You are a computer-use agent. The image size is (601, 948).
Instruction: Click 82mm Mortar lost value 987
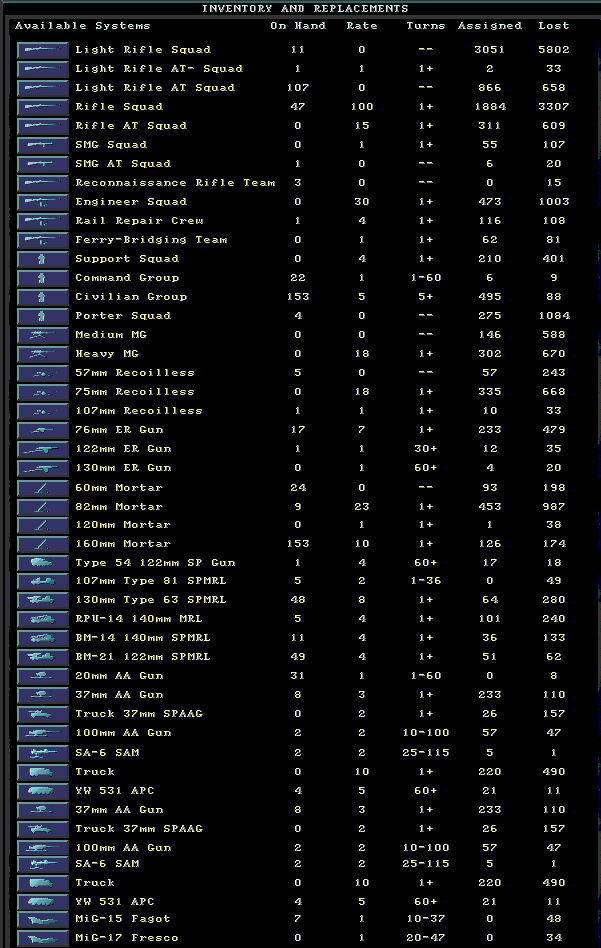point(554,507)
